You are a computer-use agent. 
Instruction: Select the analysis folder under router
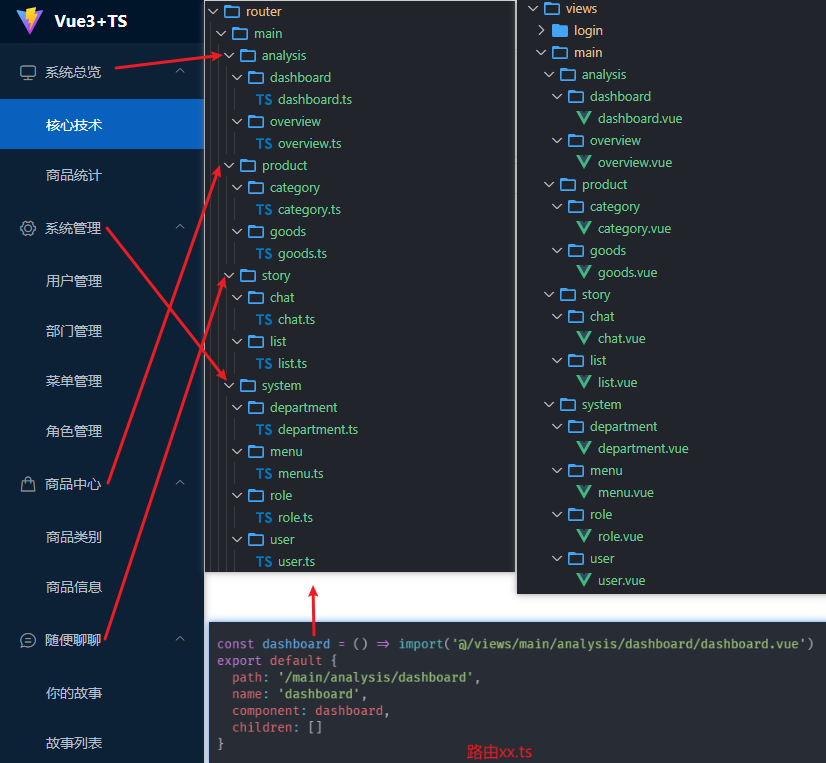point(284,55)
